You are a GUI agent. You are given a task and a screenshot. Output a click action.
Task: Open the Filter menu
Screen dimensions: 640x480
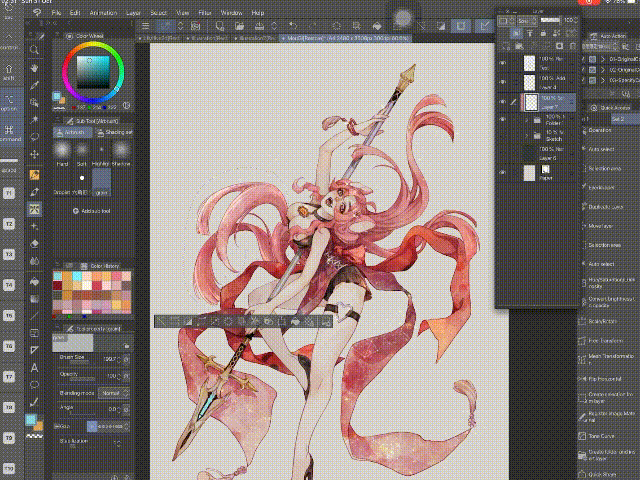pos(205,13)
